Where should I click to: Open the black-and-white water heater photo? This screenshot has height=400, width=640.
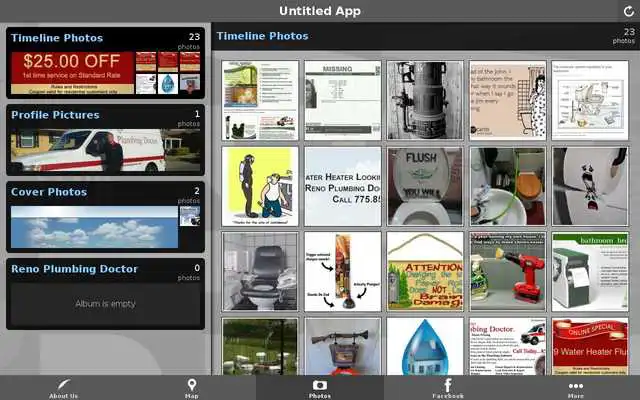click(x=425, y=100)
